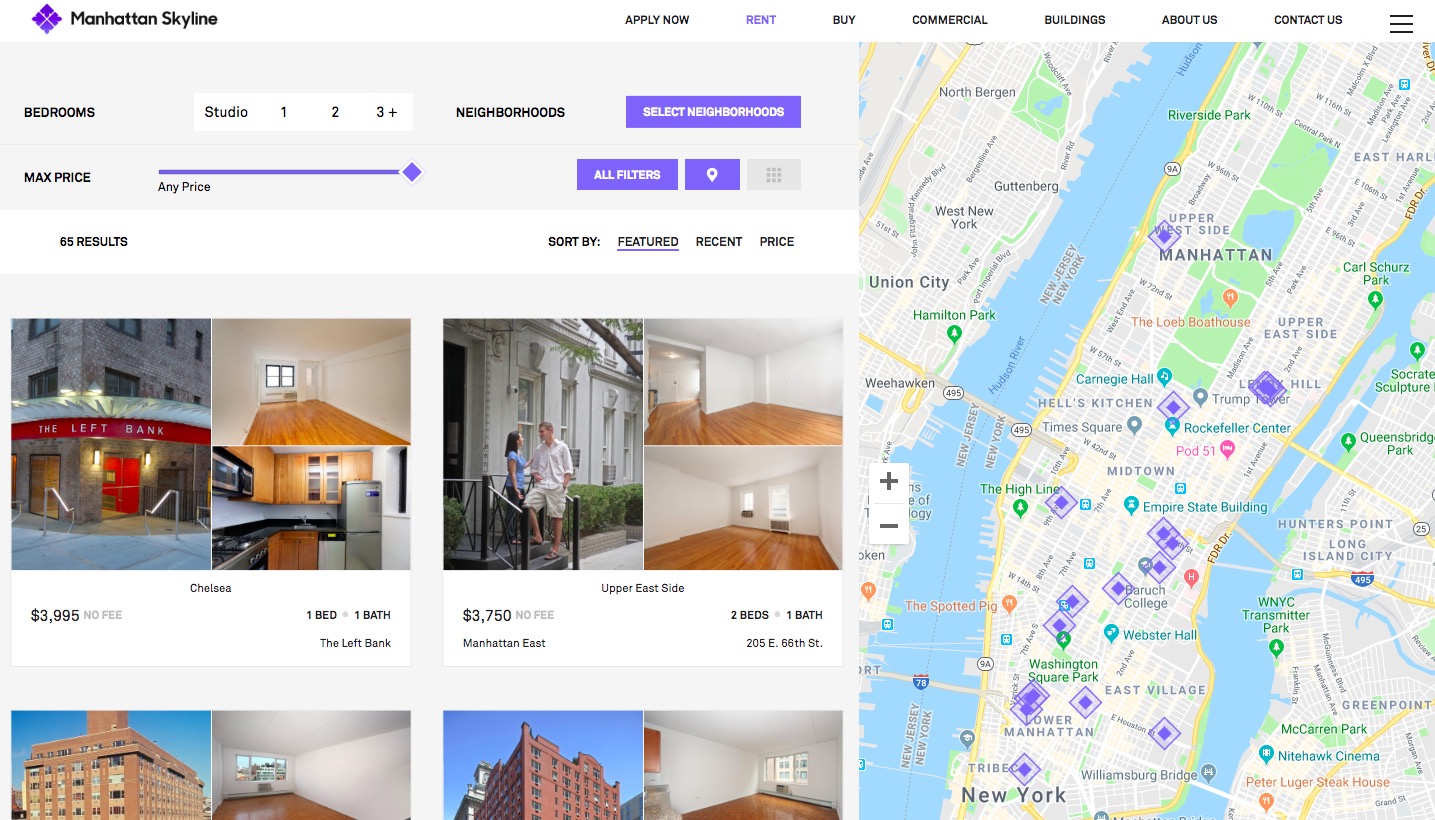The width and height of the screenshot is (1435, 820).
Task: Click listing marker near Baruch College
Action: 1117,589
